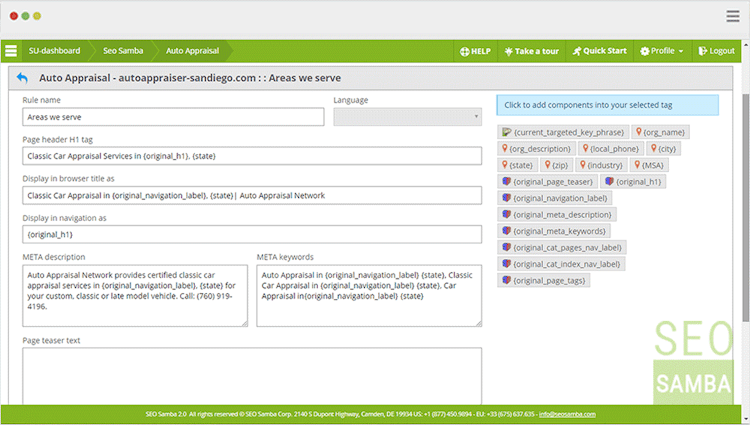Click the Display in browser title field

(x=252, y=196)
